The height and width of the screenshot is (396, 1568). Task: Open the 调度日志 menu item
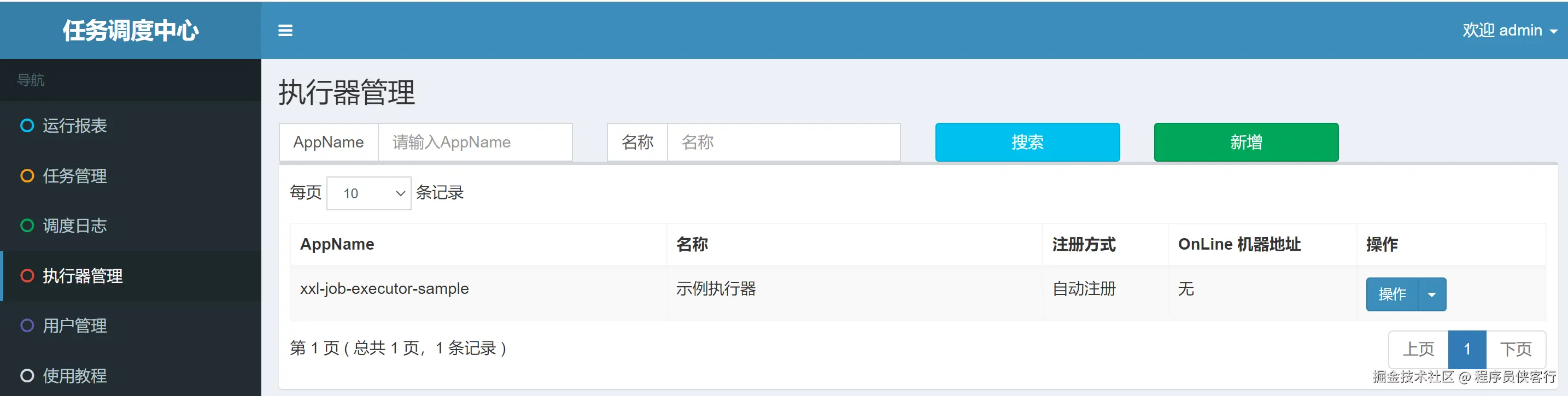click(130, 226)
